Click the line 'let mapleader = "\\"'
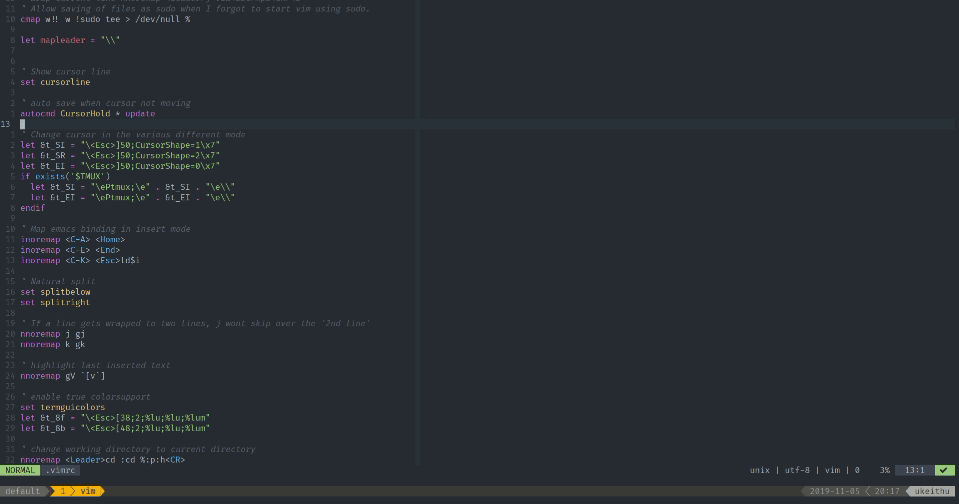Viewport: 959px width, 504px height. [x=70, y=40]
